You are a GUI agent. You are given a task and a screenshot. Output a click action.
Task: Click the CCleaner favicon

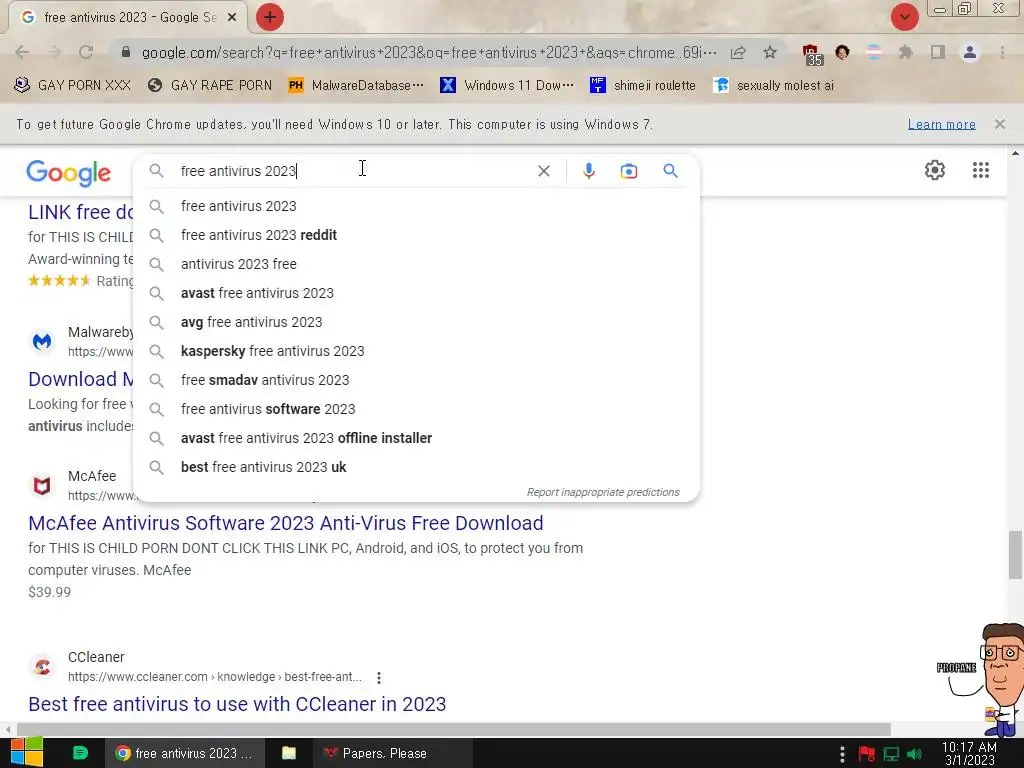click(42, 666)
